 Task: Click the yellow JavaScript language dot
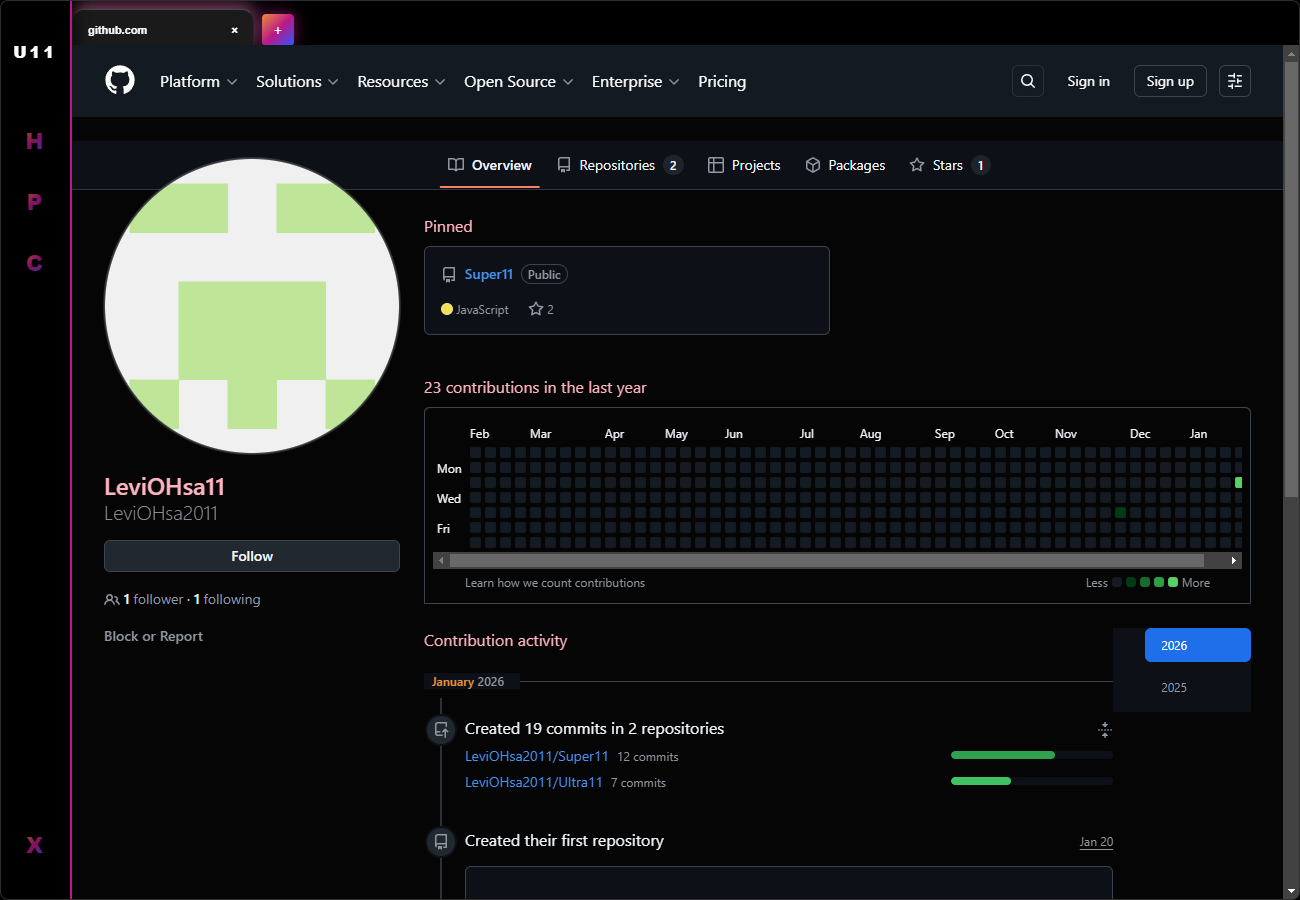[447, 309]
